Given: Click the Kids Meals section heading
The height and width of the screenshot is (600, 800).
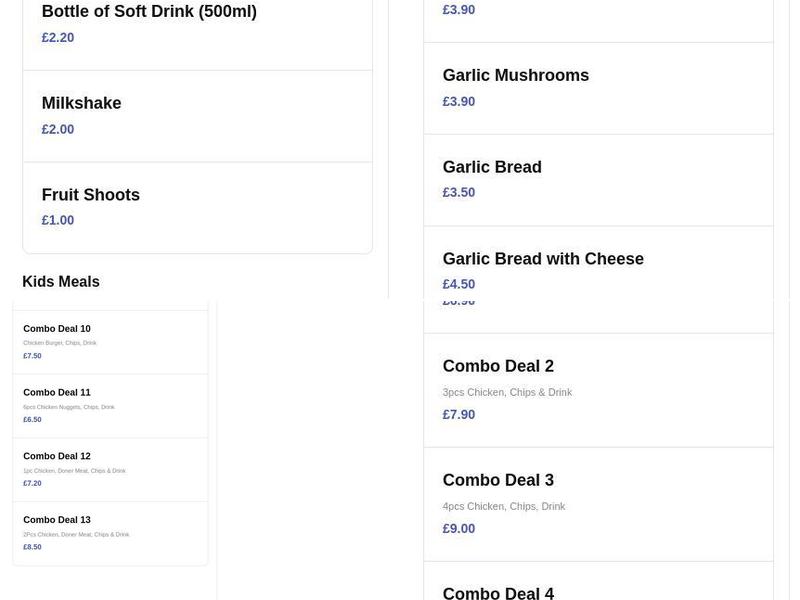Looking at the screenshot, I should click(x=60, y=281).
